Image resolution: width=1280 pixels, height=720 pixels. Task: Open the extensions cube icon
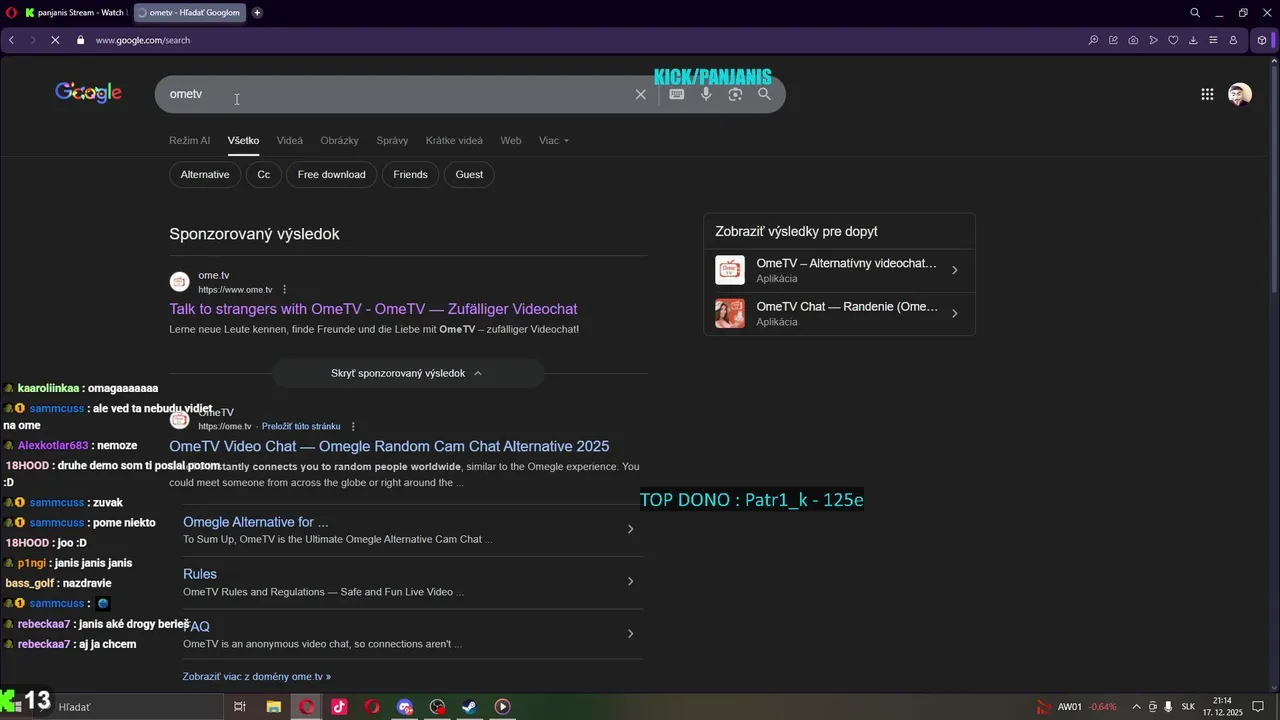(x=1262, y=40)
